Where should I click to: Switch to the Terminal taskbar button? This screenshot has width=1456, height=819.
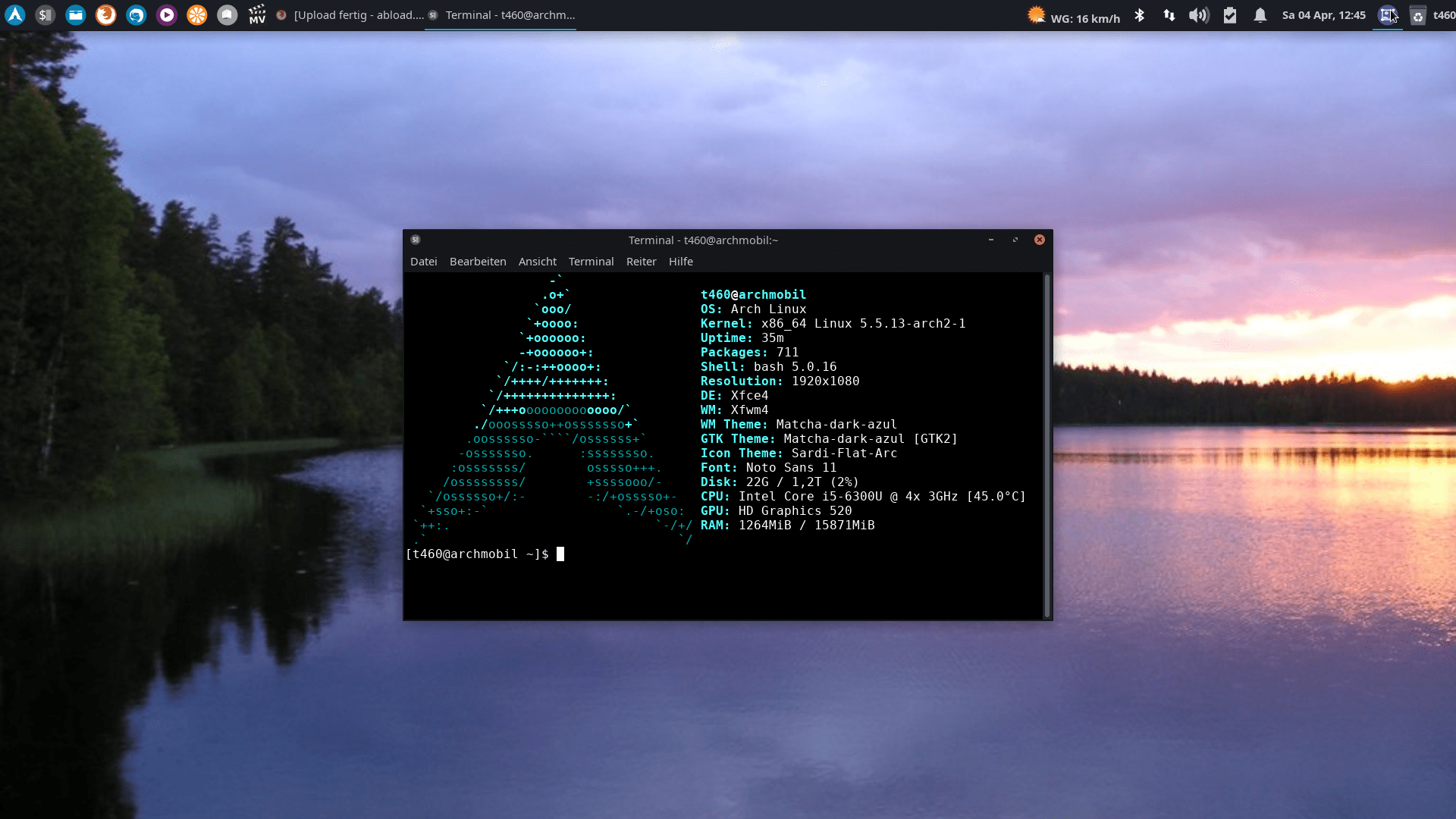[x=501, y=15]
